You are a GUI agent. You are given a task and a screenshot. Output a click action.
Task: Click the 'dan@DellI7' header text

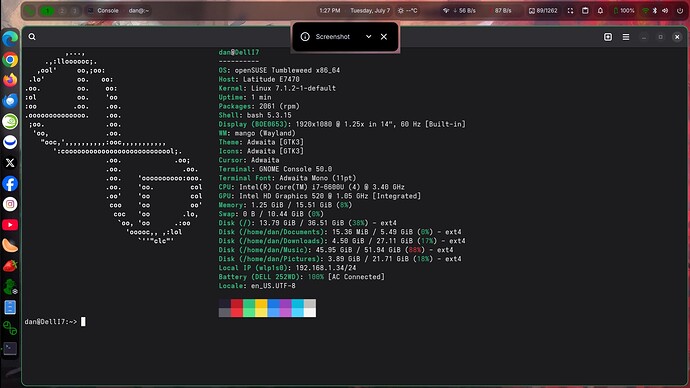(239, 52)
